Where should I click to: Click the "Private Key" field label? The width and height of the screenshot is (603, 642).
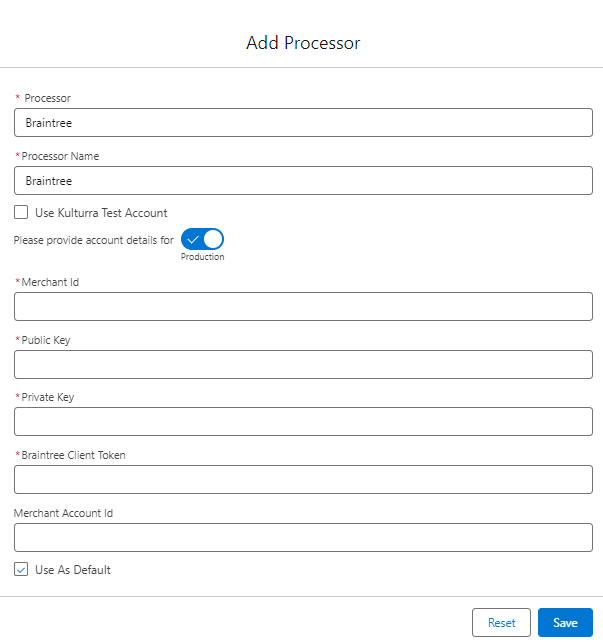click(48, 398)
